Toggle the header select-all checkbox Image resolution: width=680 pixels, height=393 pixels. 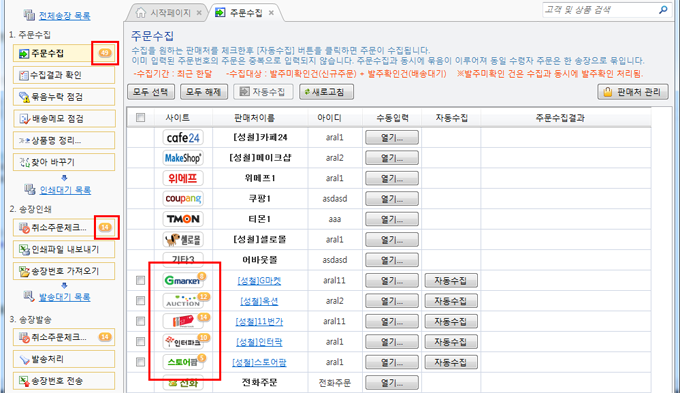pos(141,118)
